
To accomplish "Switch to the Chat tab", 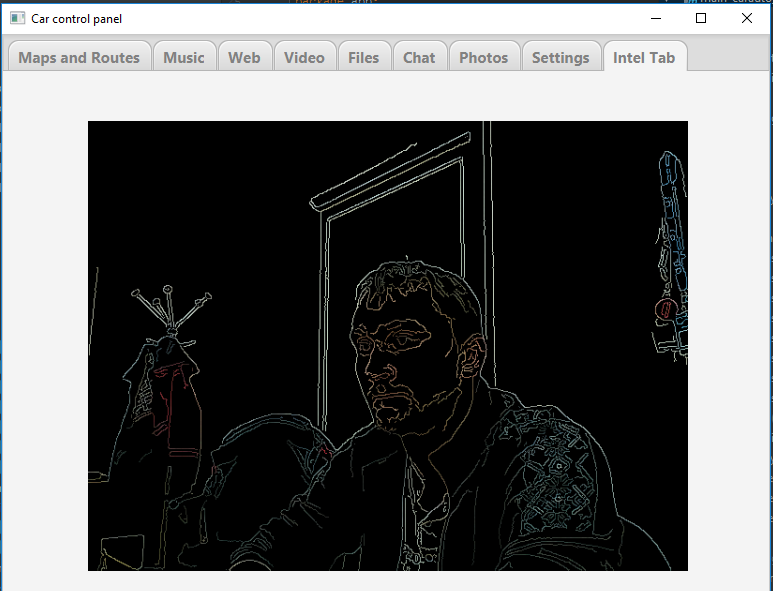I will click(x=420, y=57).
